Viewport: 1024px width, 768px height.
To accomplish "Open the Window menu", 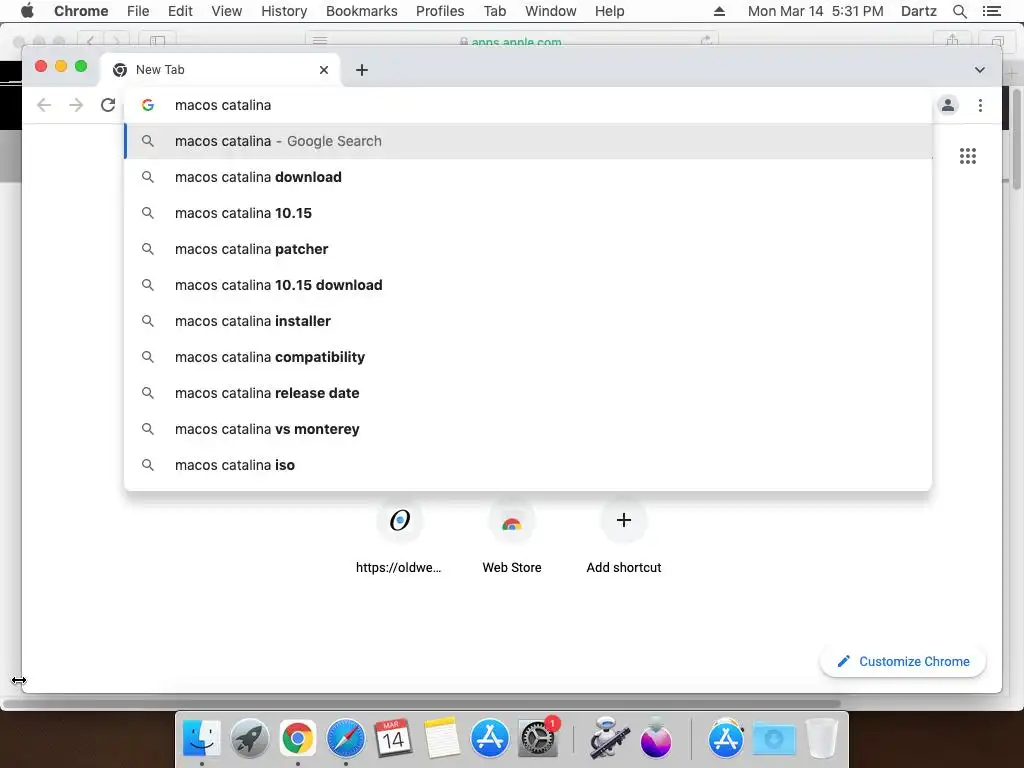I will (x=551, y=11).
